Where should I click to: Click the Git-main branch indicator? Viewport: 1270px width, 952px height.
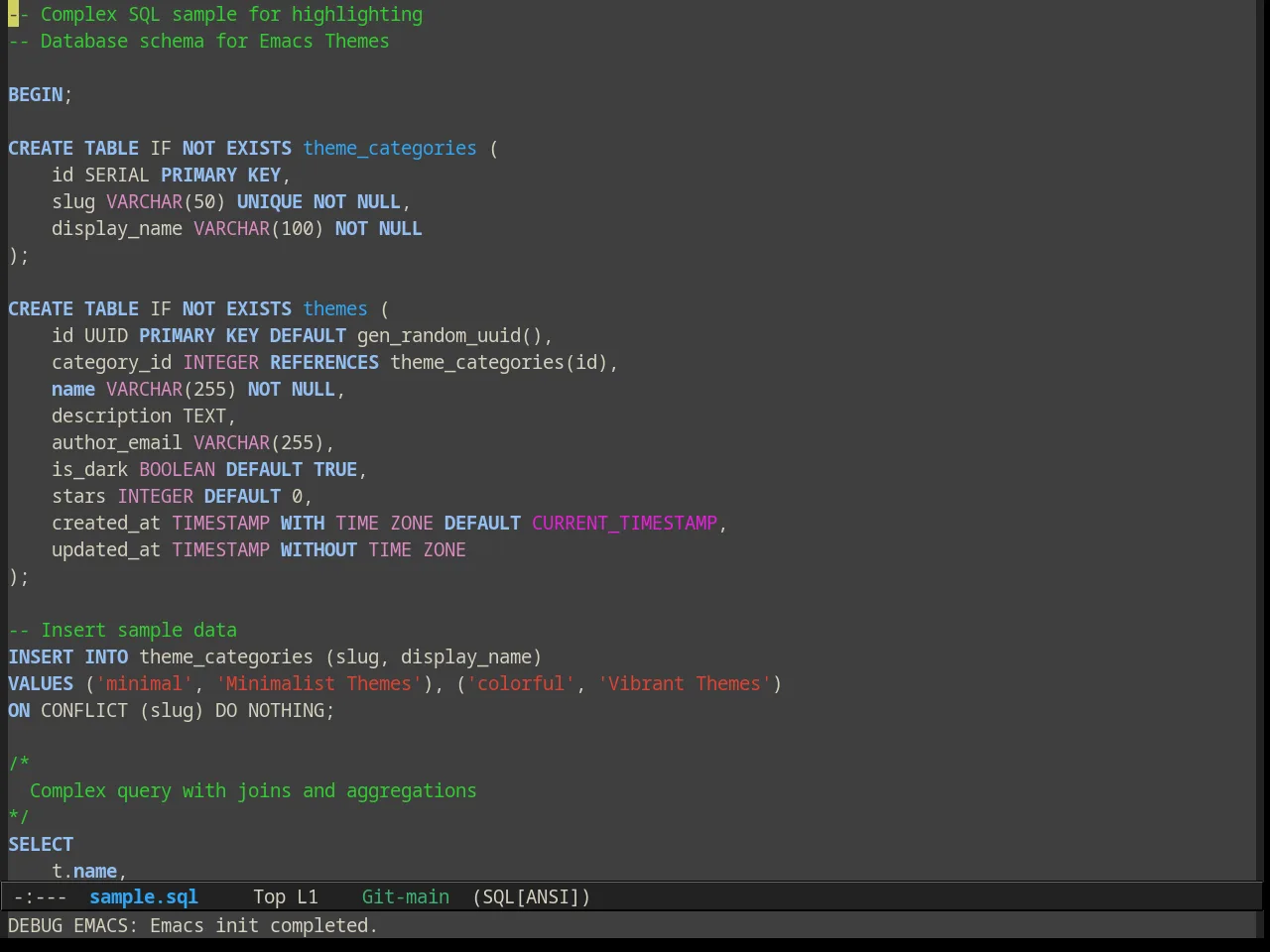pos(405,896)
